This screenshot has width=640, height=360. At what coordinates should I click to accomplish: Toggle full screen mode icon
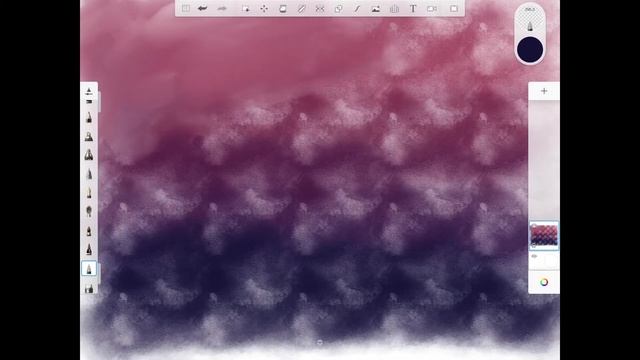[453, 9]
